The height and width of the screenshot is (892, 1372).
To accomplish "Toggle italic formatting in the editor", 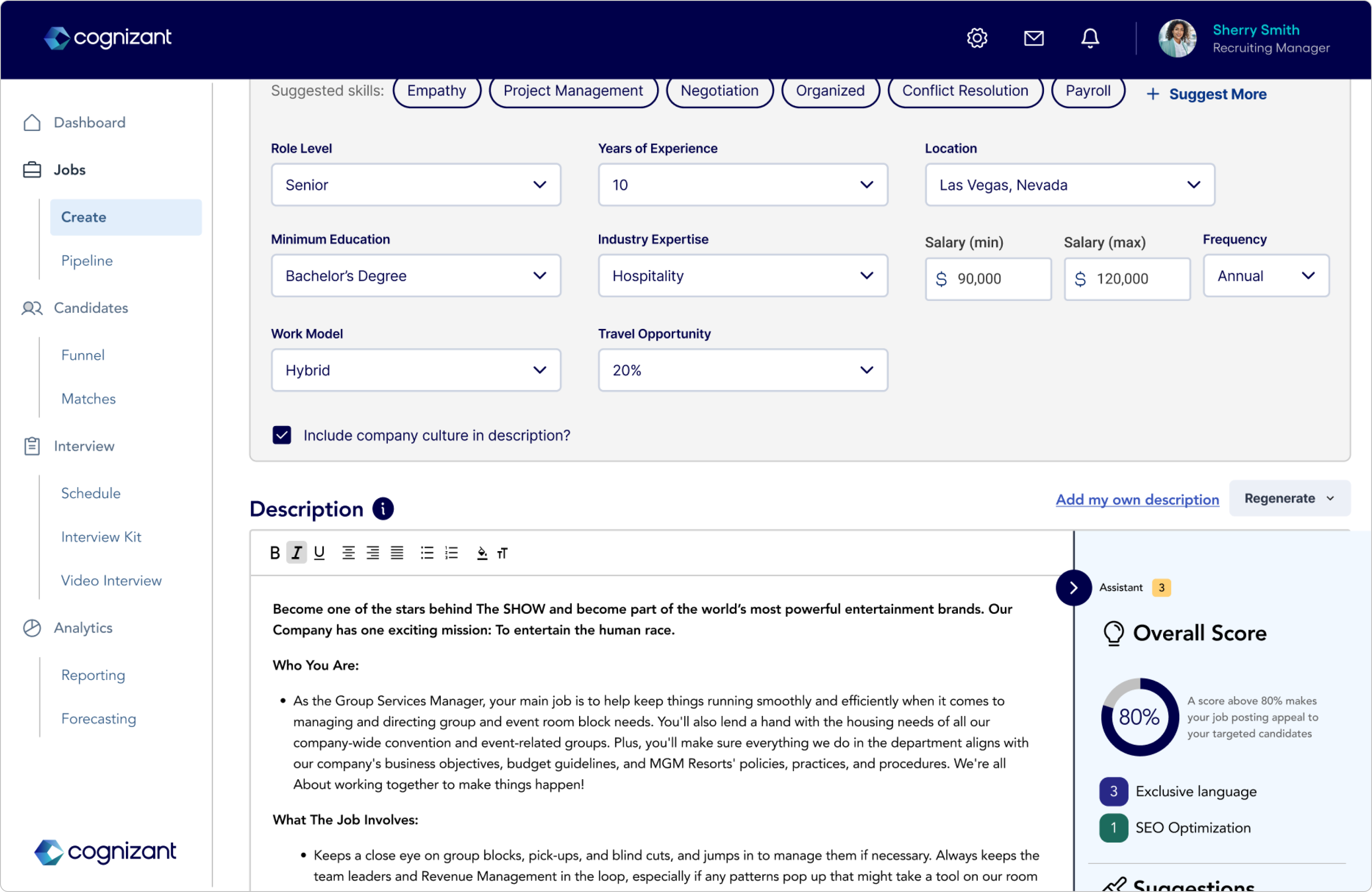I will click(296, 553).
